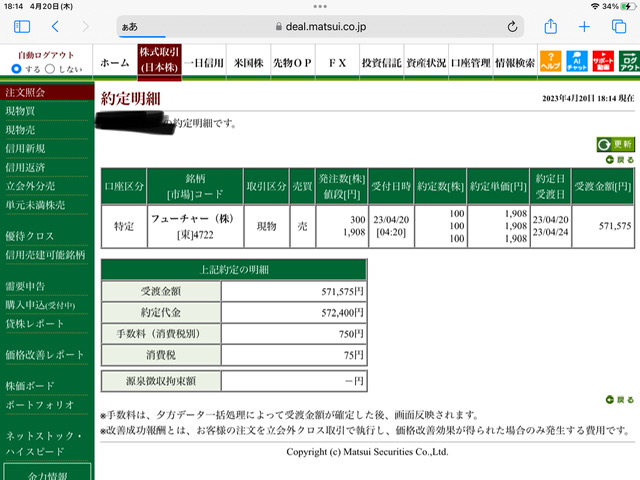Go back with the browser back arrow
640x480 pixels.
[x=56, y=27]
